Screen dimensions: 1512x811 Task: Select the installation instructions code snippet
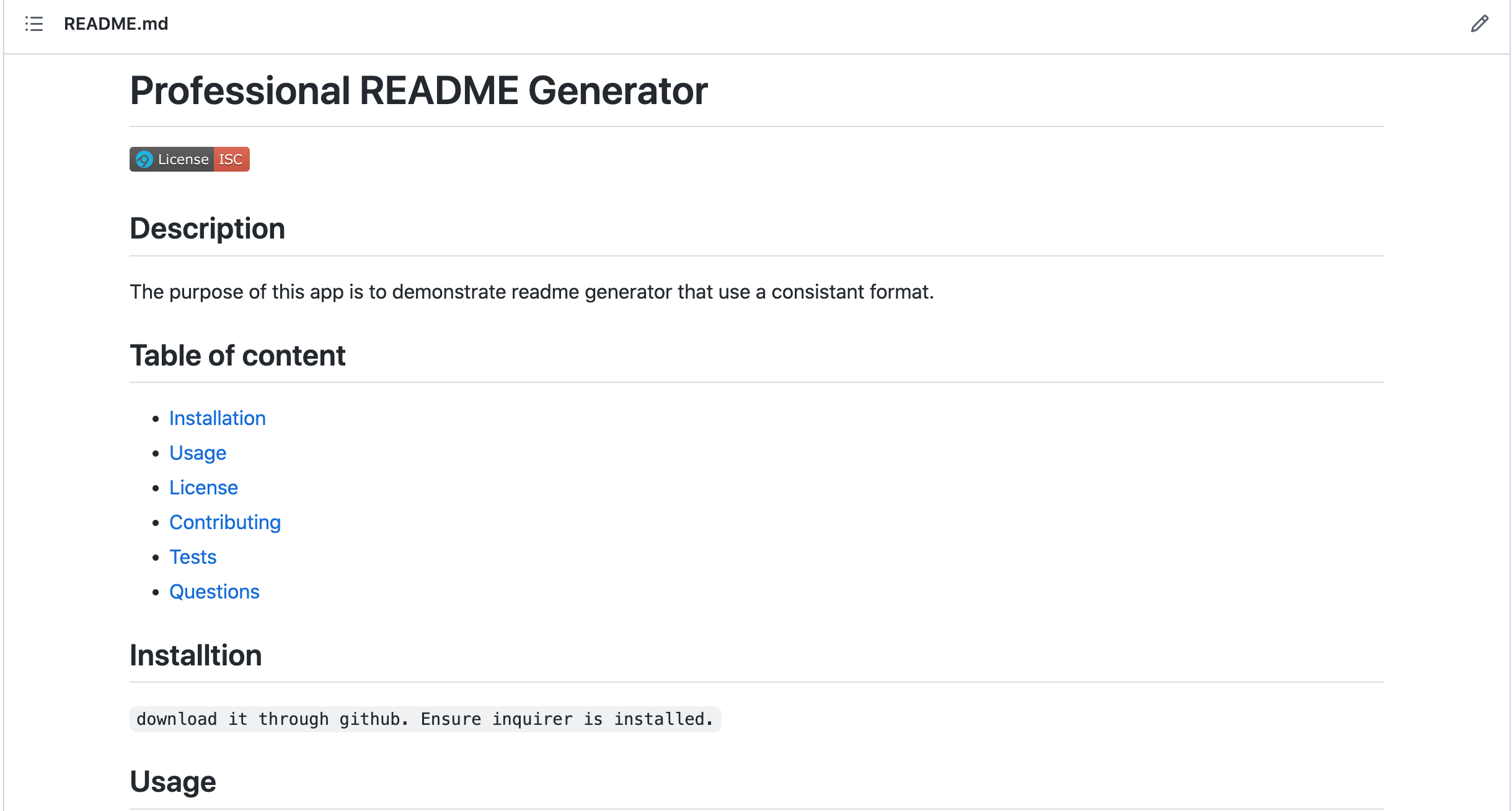click(425, 719)
